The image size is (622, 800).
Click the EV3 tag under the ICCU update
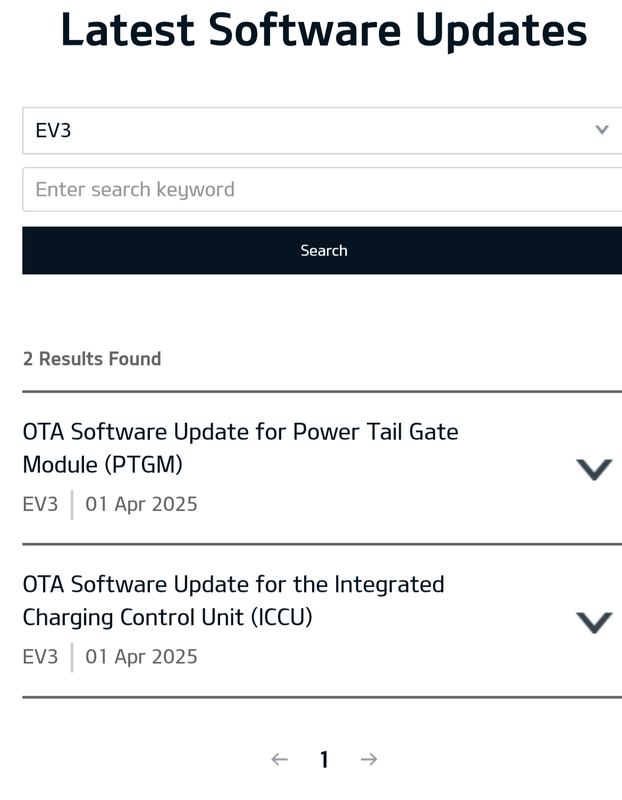click(41, 657)
